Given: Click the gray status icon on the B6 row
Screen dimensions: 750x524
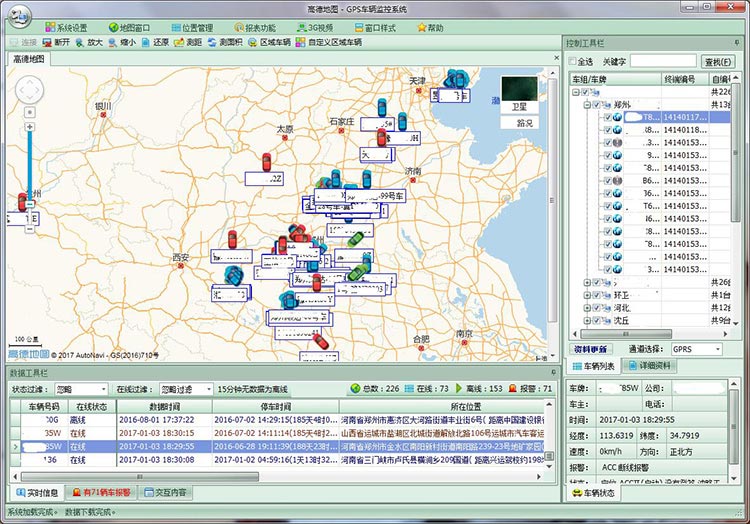Looking at the screenshot, I should click(618, 181).
